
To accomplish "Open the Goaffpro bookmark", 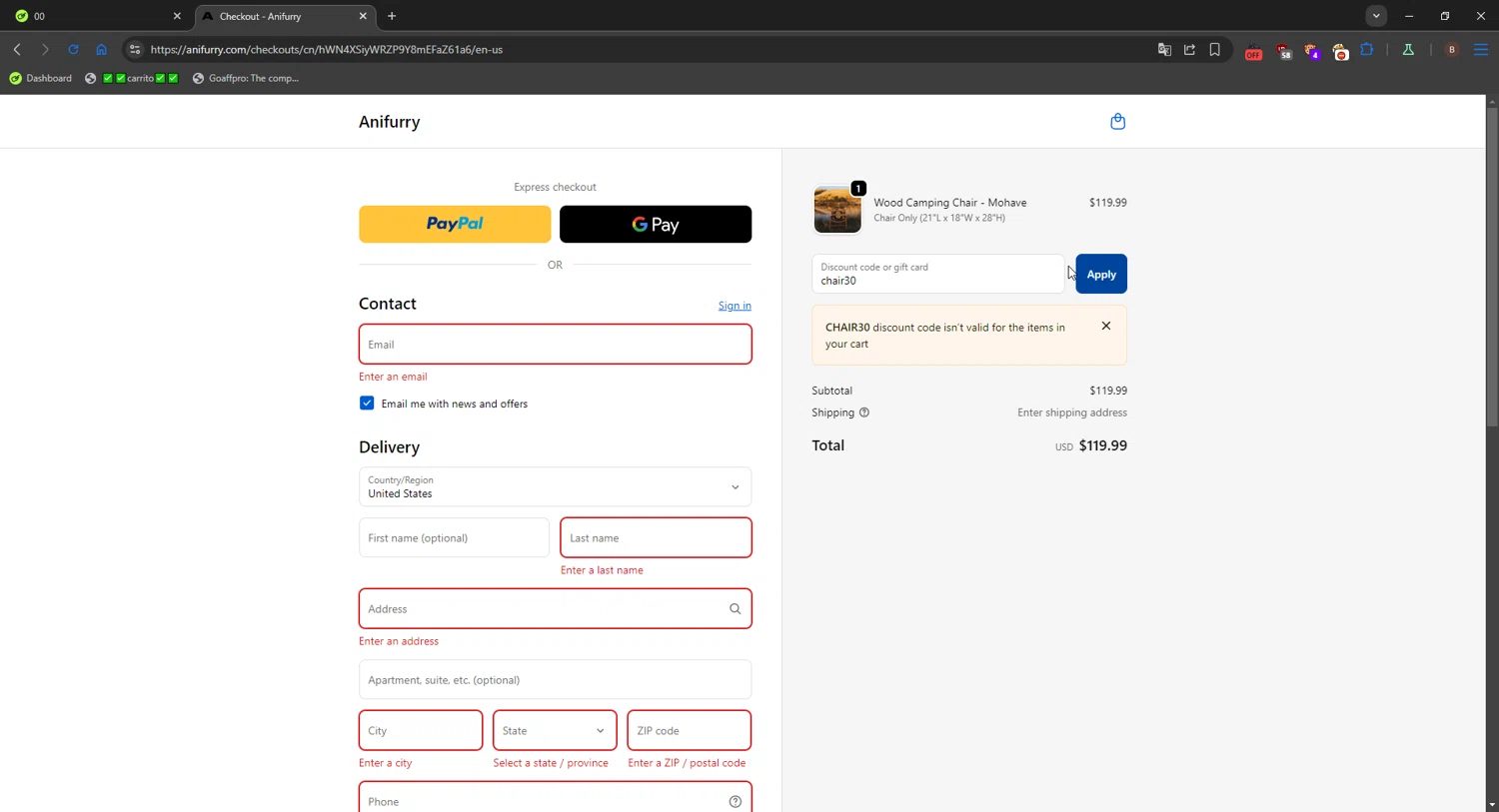I will [246, 78].
